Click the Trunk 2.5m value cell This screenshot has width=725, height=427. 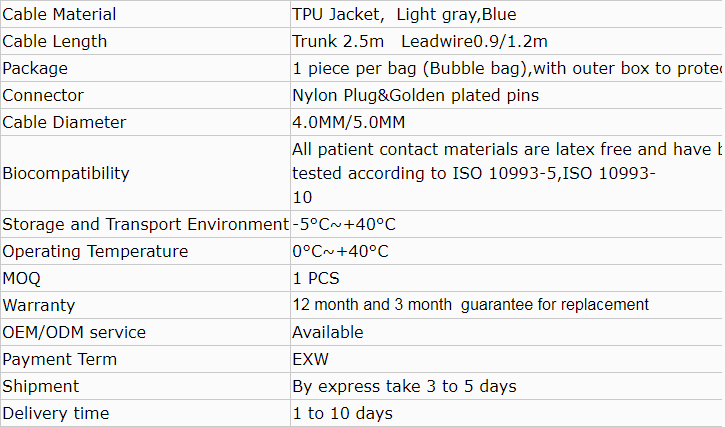click(x=420, y=41)
